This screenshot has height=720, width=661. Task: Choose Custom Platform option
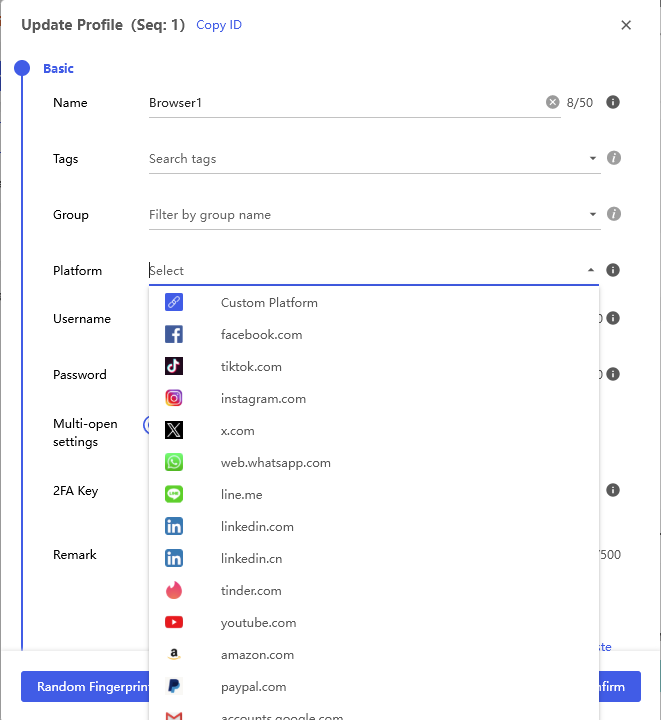[374, 302]
